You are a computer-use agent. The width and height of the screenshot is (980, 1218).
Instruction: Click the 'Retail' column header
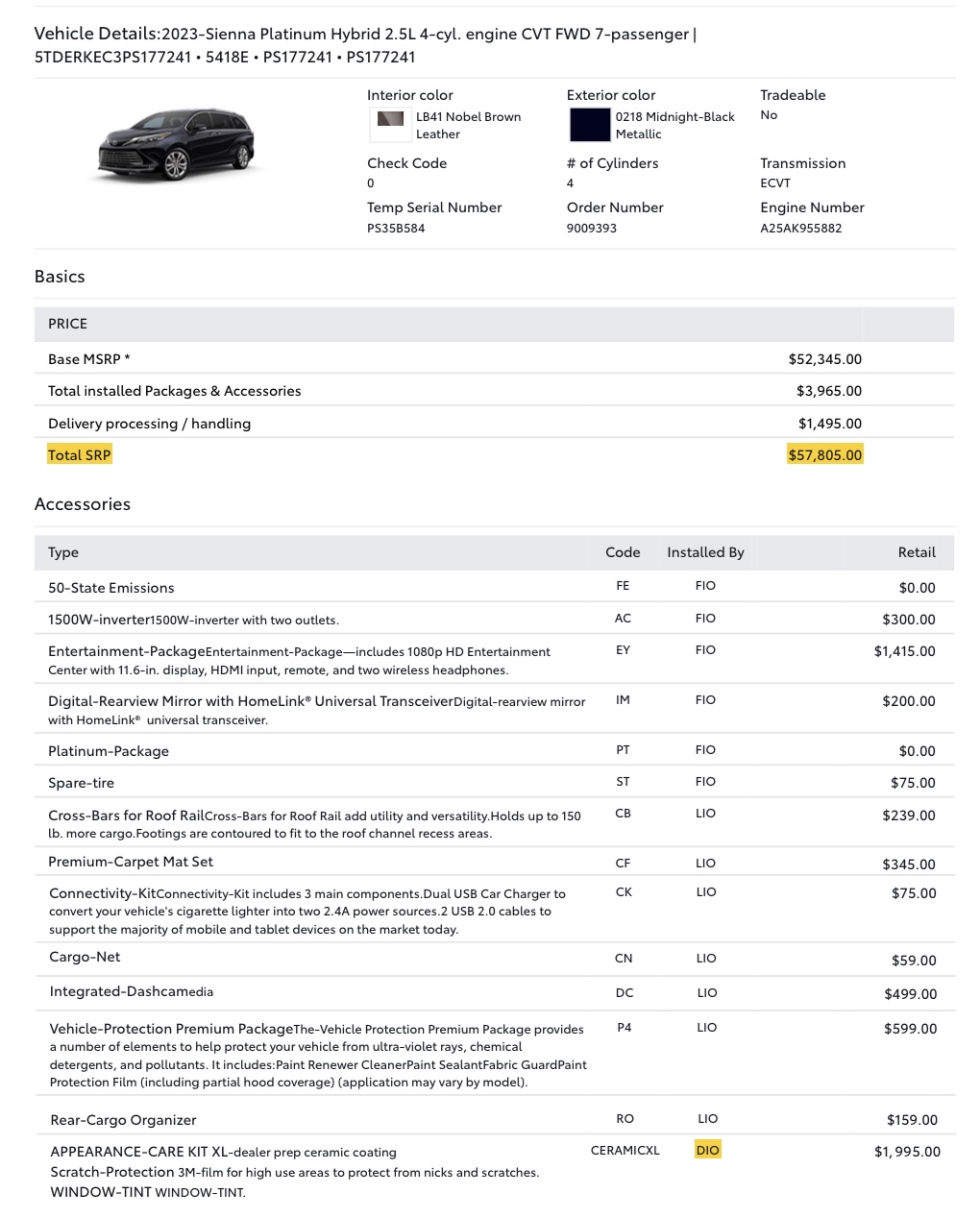917,552
